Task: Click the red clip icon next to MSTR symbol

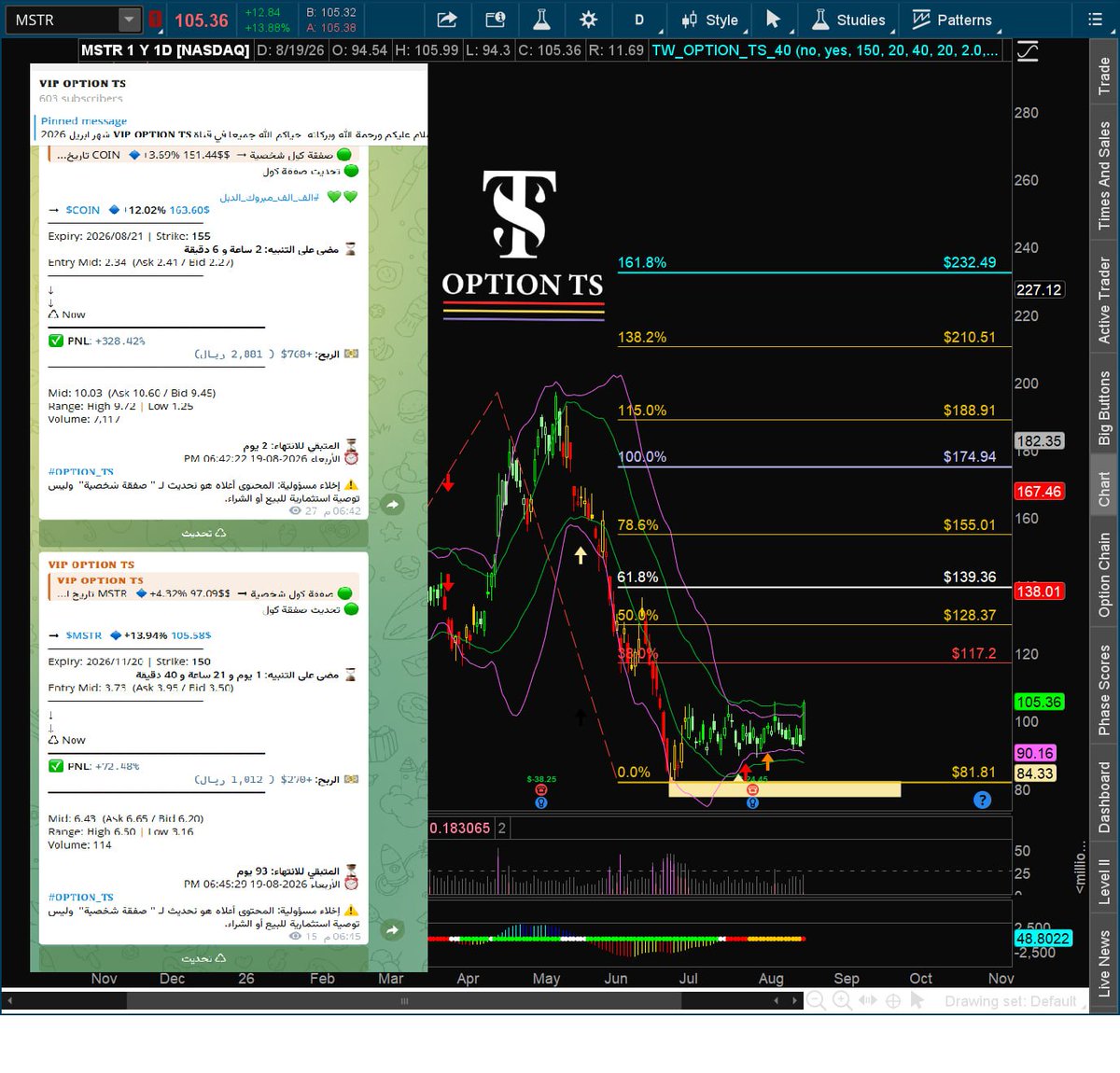Action: tap(155, 20)
